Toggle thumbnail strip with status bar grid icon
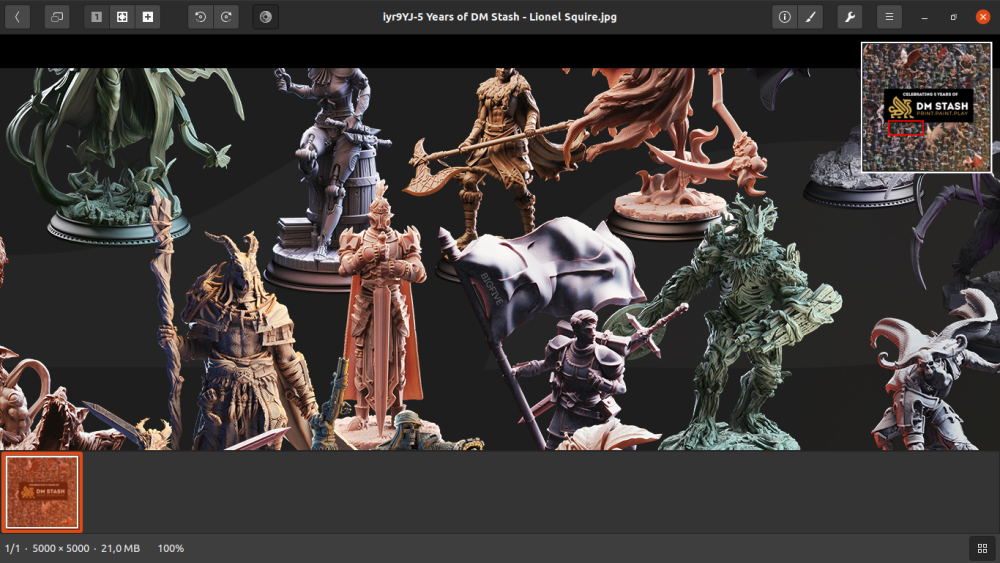The image size is (1000, 563). coord(982,548)
